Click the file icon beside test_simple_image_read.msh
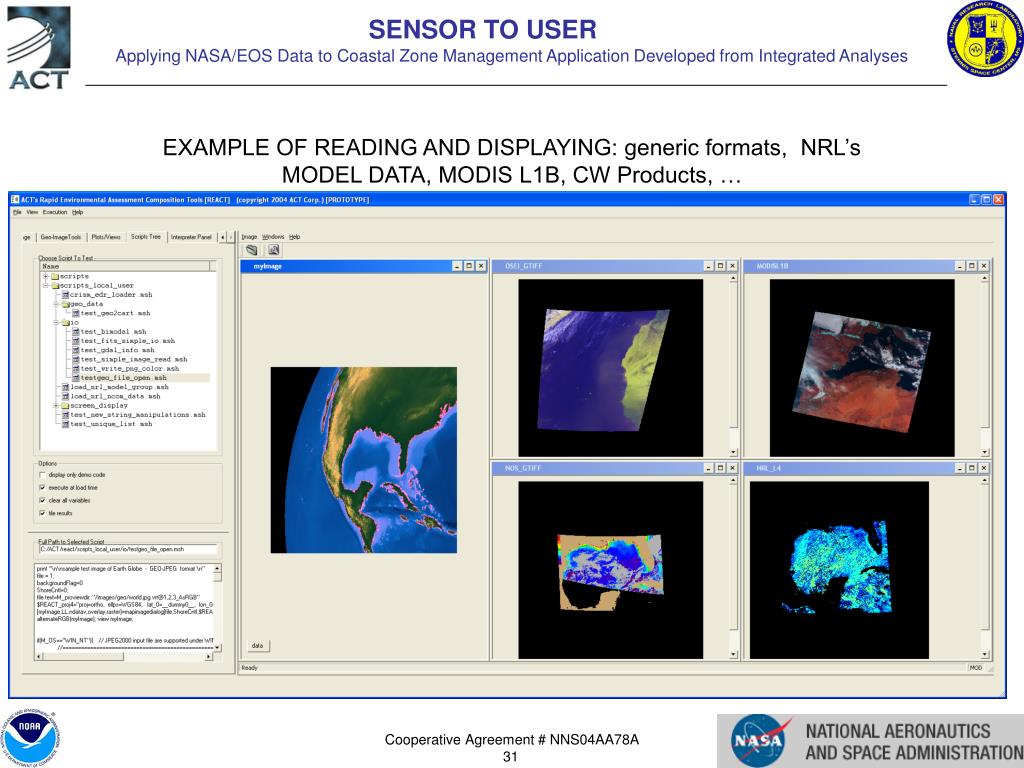1024x768 pixels. pyautogui.click(x=76, y=359)
